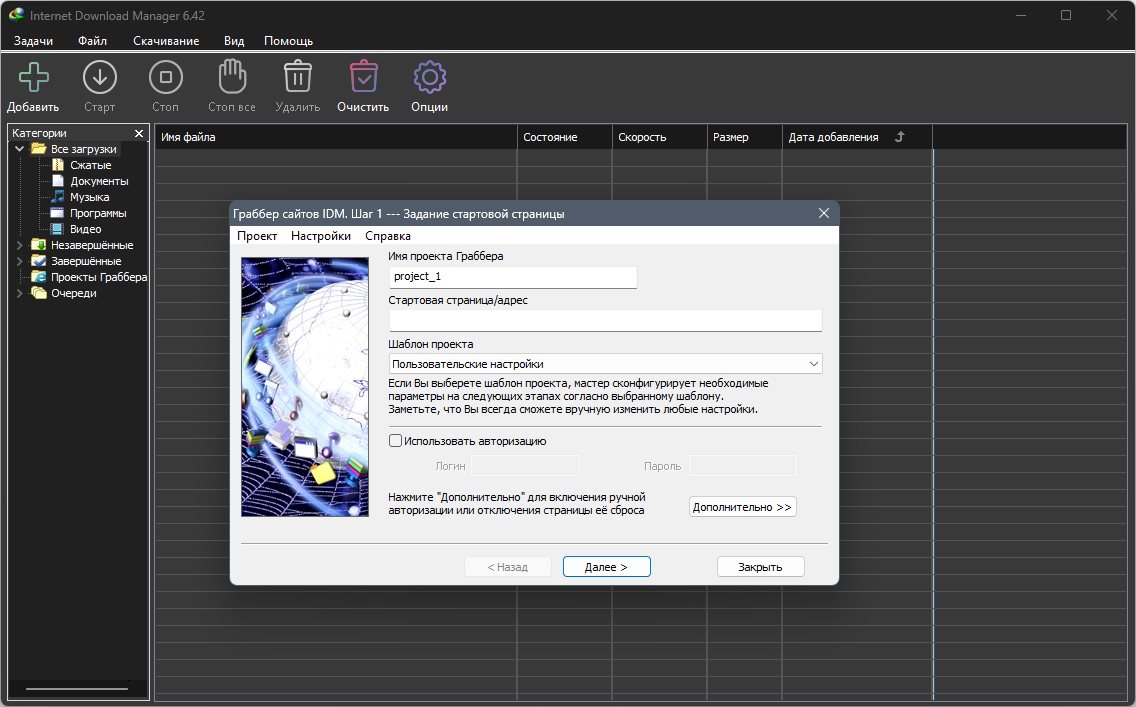1136x707 pixels.
Task: Select the Проекты Граббера category
Action: (x=99, y=277)
